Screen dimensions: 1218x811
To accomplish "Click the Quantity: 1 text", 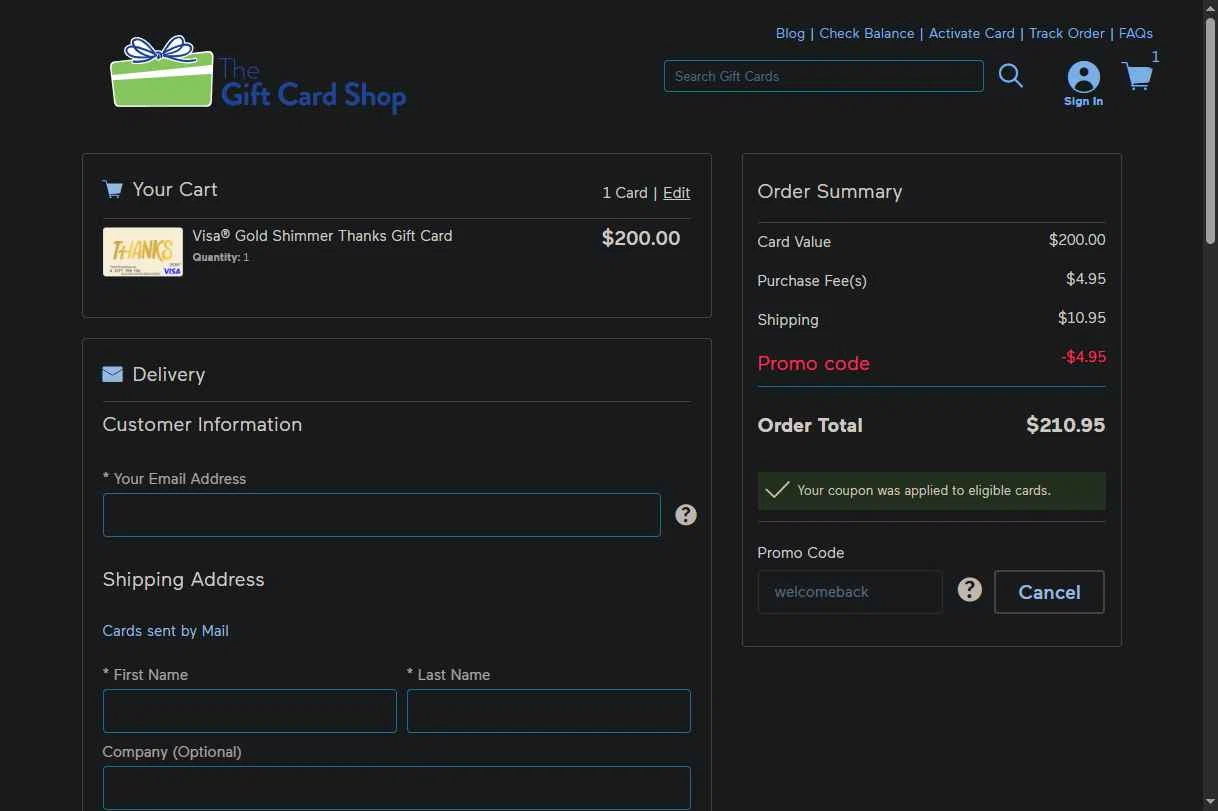I will pos(221,257).
